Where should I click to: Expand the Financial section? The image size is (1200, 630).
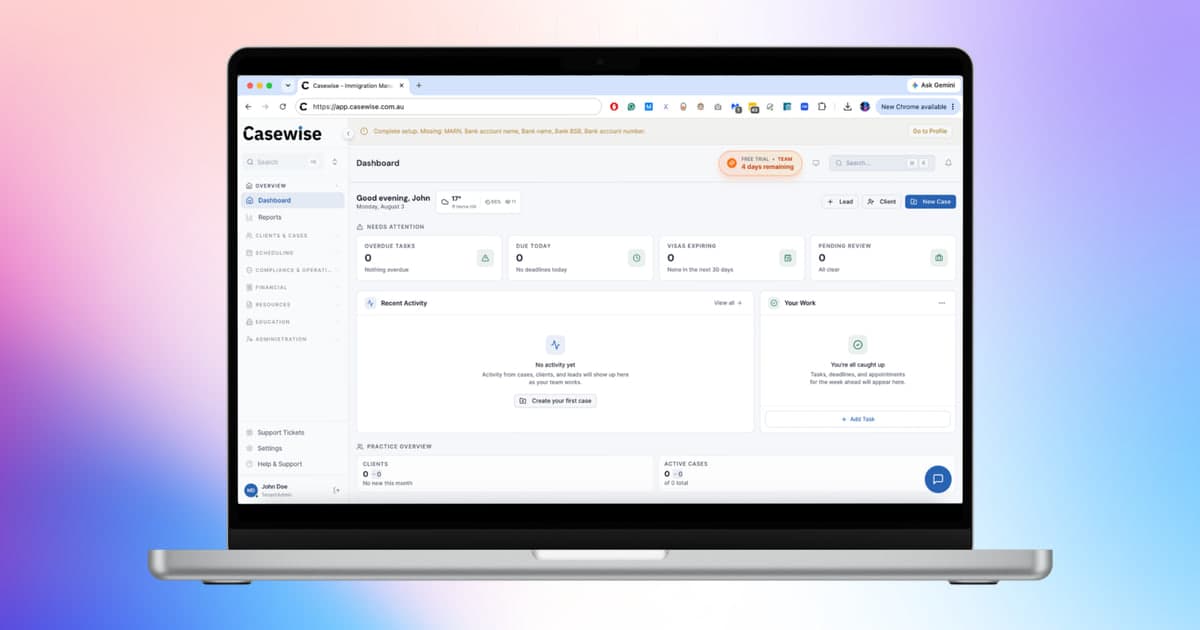pos(292,287)
